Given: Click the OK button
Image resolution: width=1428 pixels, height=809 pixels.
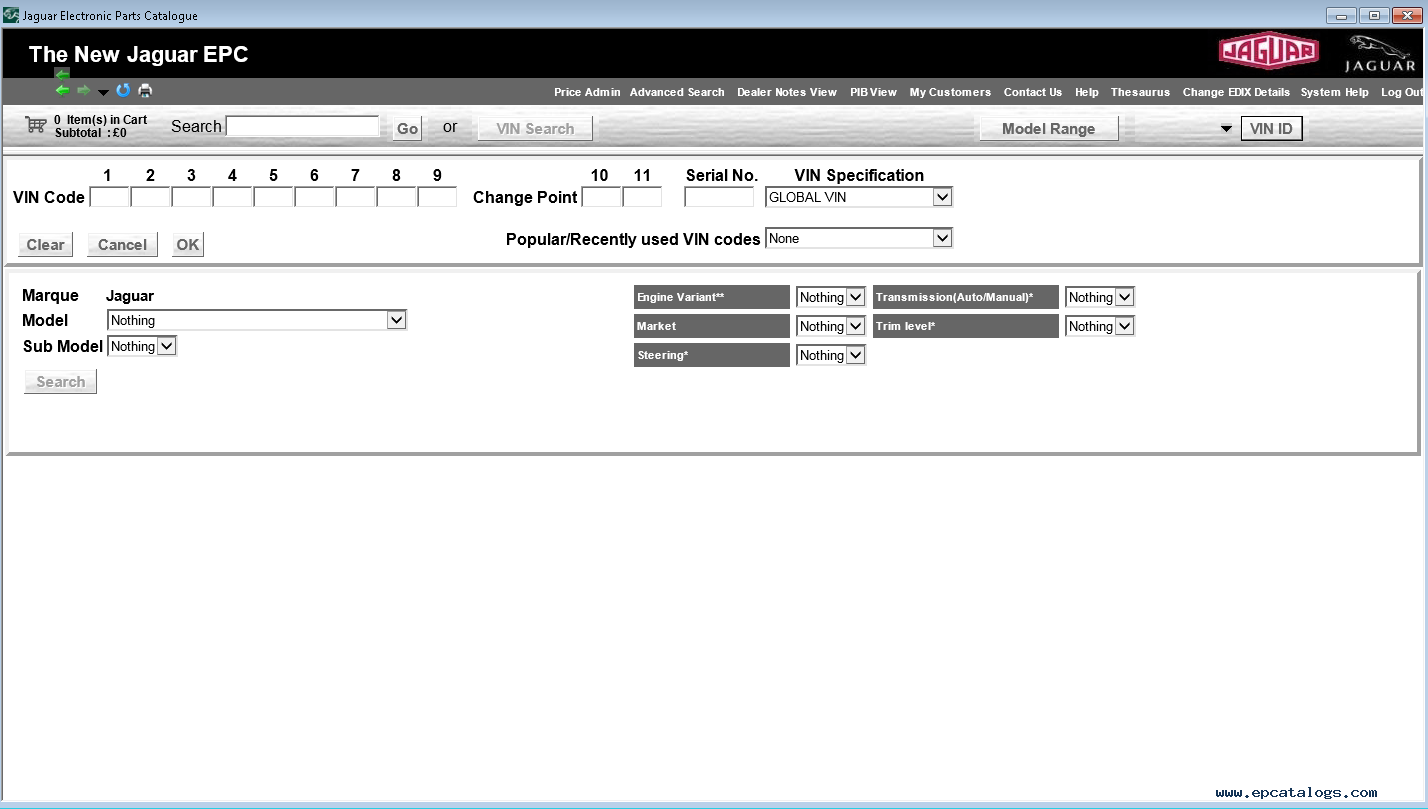Looking at the screenshot, I should tap(188, 245).
